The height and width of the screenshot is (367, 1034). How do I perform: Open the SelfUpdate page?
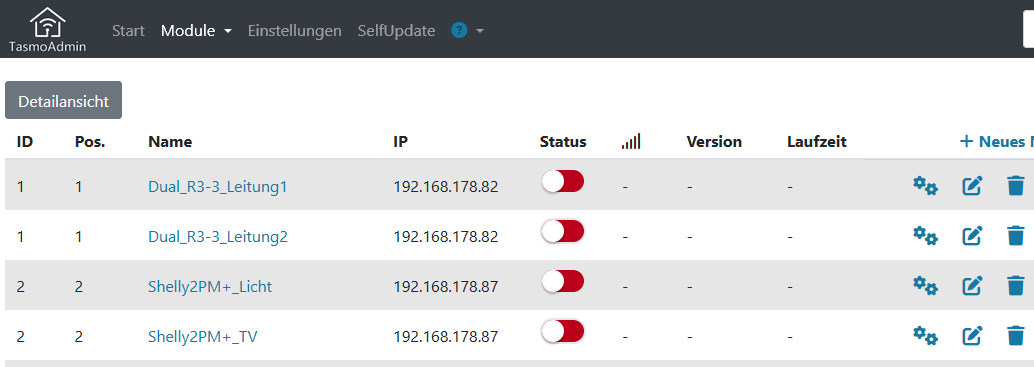pyautogui.click(x=396, y=31)
